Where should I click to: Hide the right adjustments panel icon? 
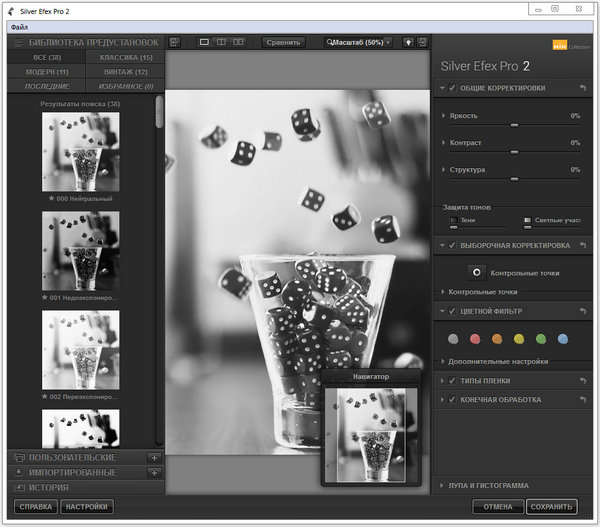point(423,42)
